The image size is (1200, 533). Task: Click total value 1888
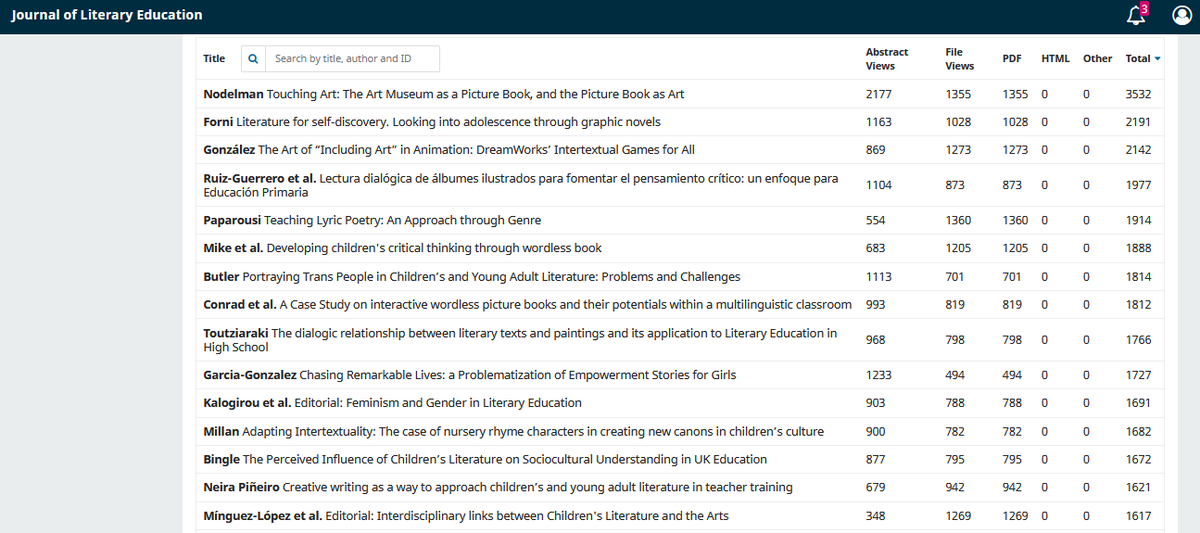[x=1138, y=248]
